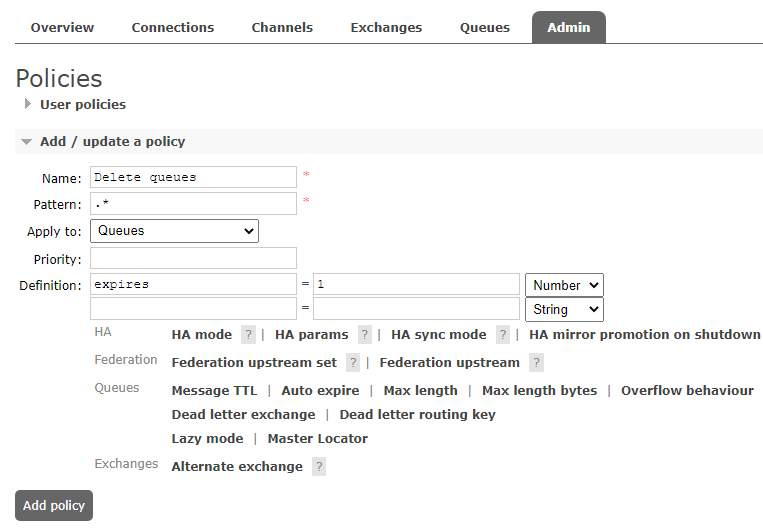The image size is (763, 528).
Task: Go to the Exchanges tab
Action: click(386, 28)
